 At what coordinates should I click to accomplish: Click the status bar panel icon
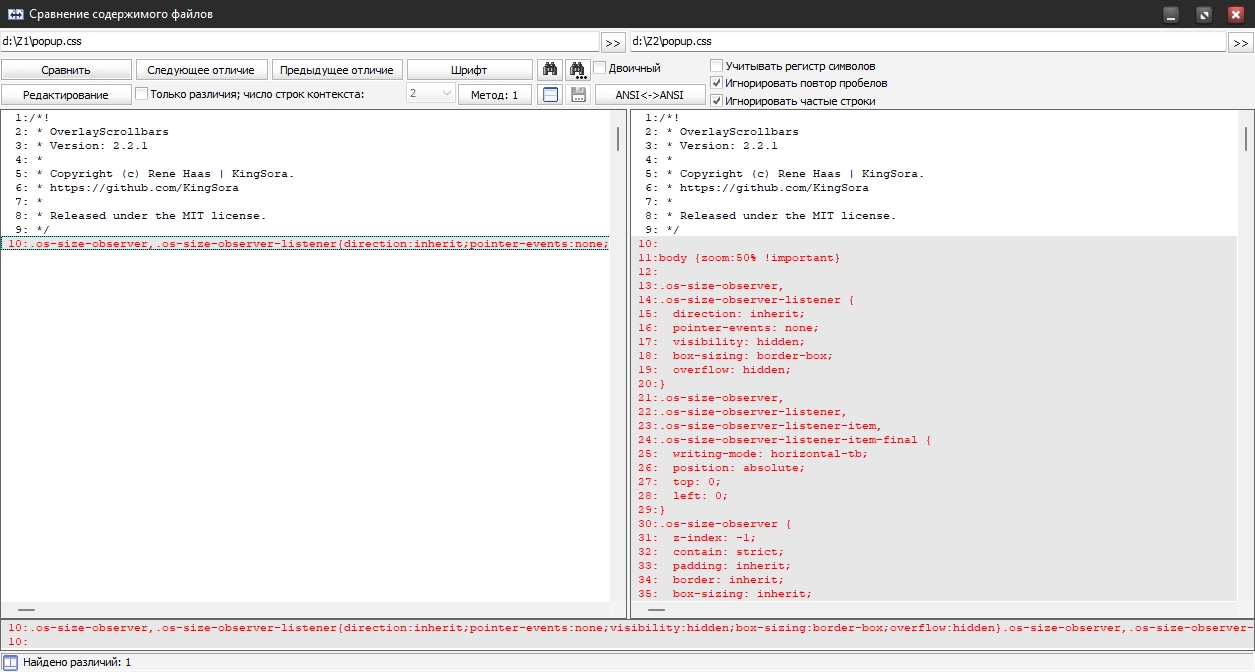10,662
